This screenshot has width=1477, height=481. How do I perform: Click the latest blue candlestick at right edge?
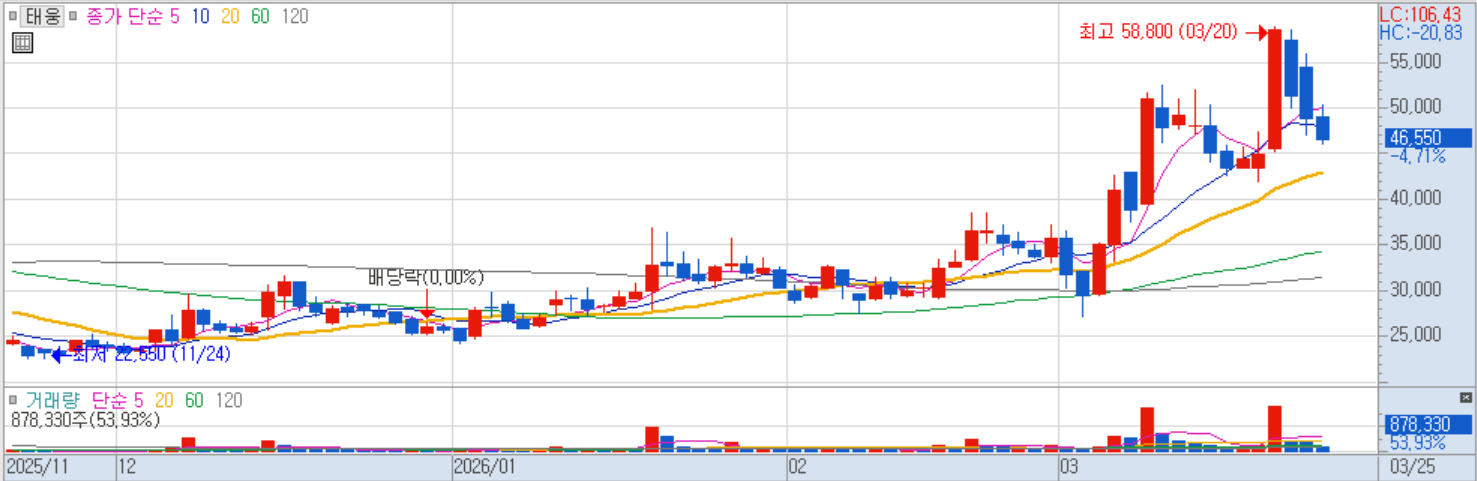coord(1322,128)
